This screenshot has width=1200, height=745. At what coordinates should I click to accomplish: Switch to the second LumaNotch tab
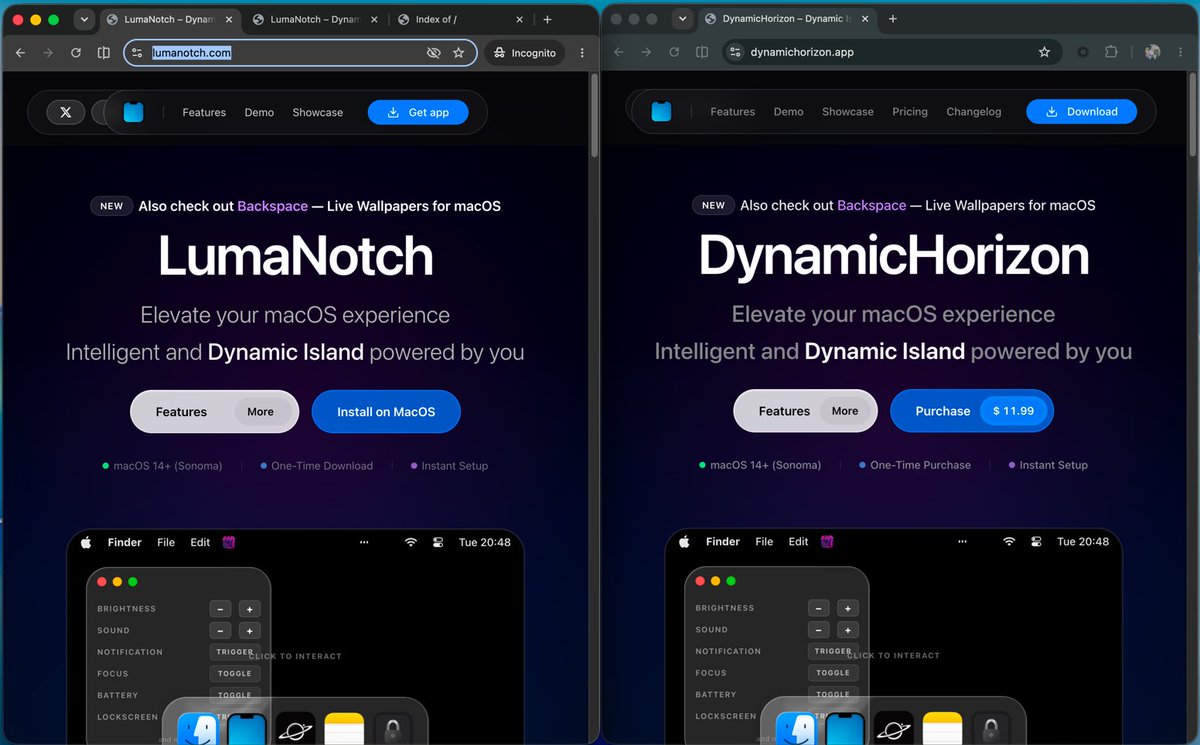(315, 19)
